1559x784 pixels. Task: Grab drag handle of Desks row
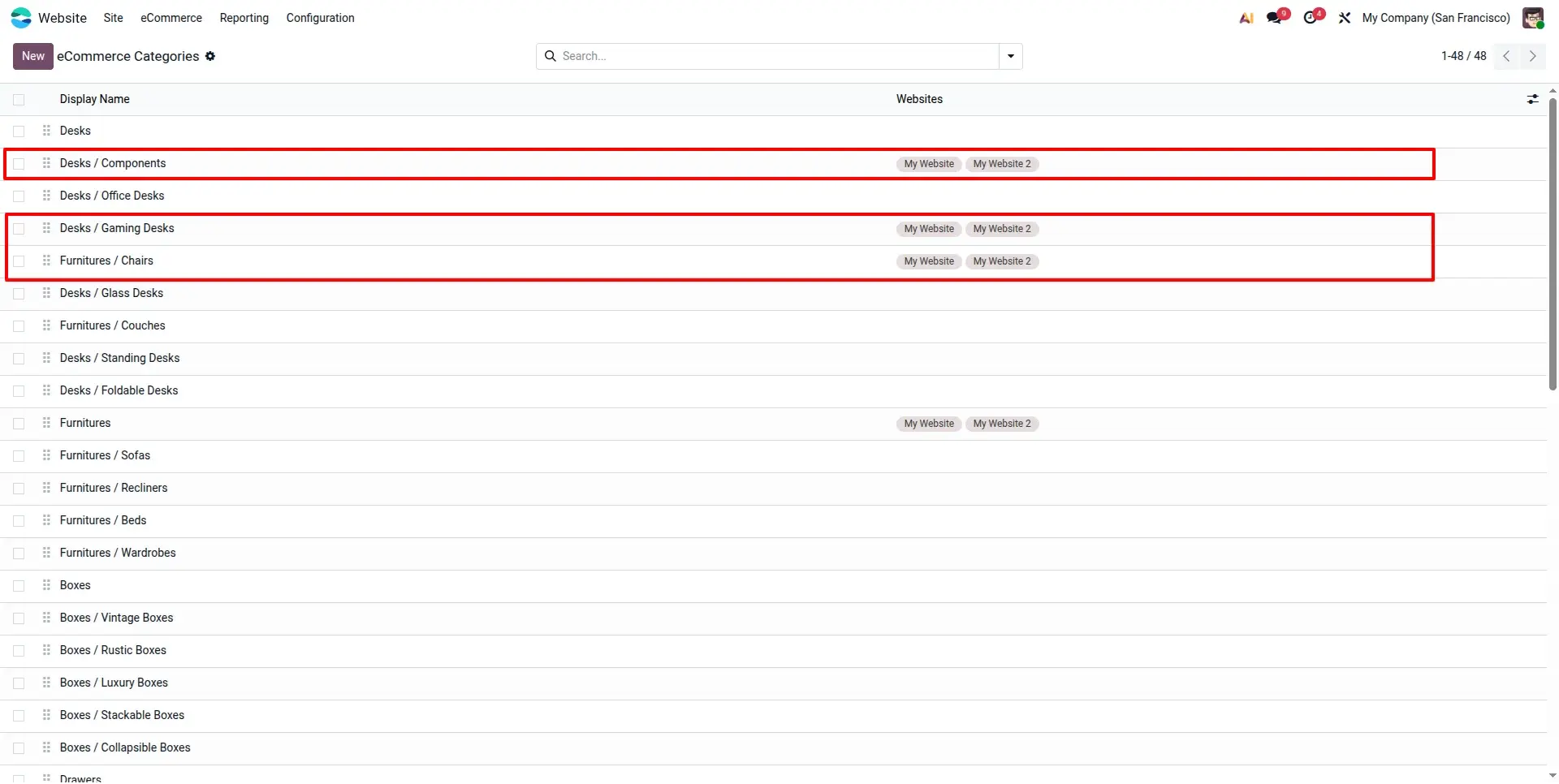(46, 131)
